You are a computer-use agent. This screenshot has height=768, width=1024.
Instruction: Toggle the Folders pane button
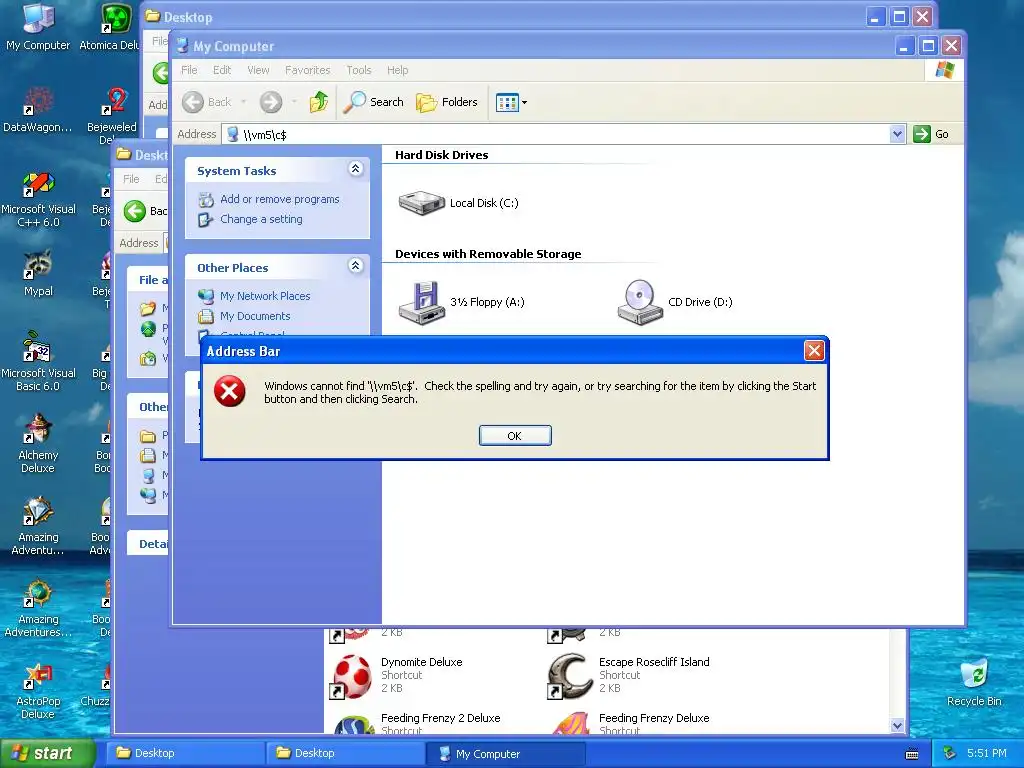coord(447,102)
